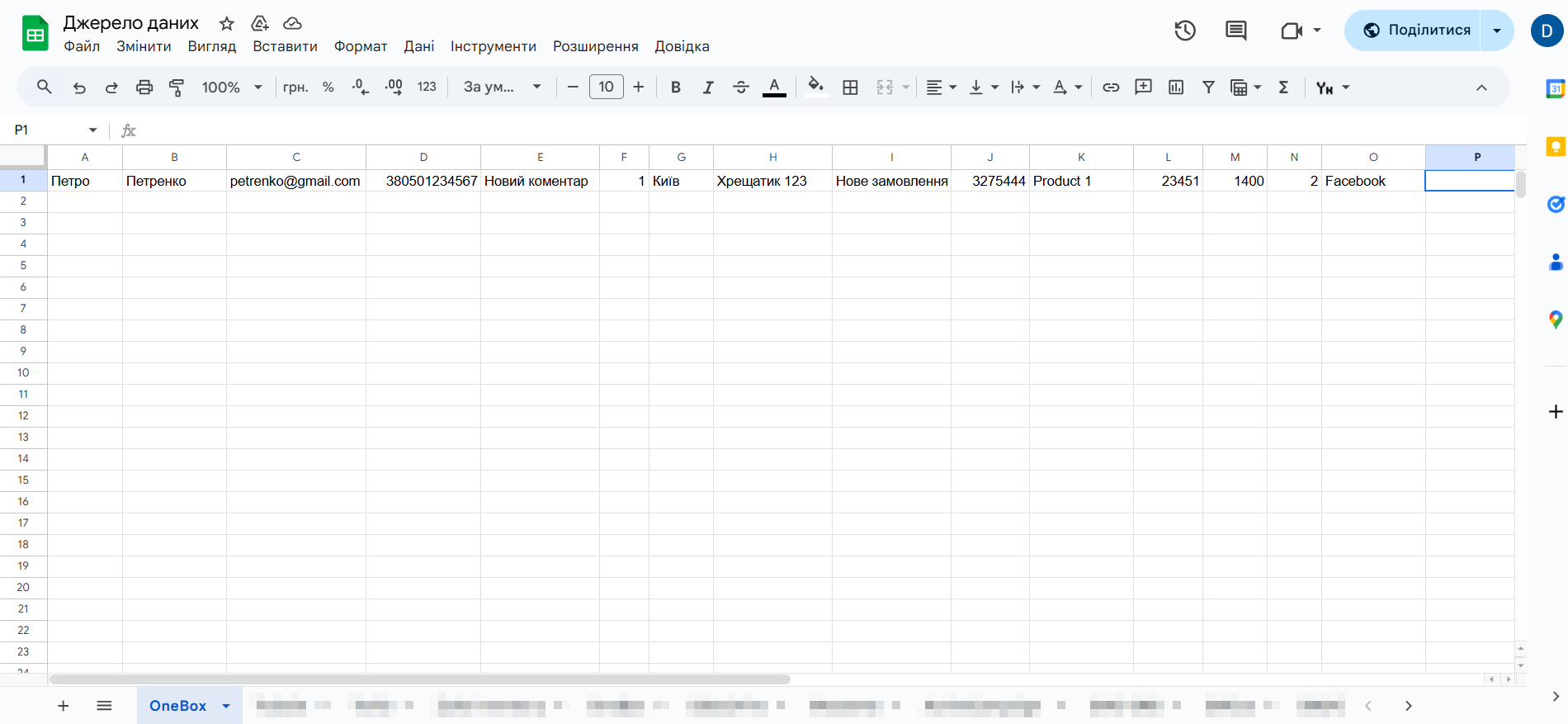Open the Calendar side panel
1568x724 pixels.
pos(1556,89)
